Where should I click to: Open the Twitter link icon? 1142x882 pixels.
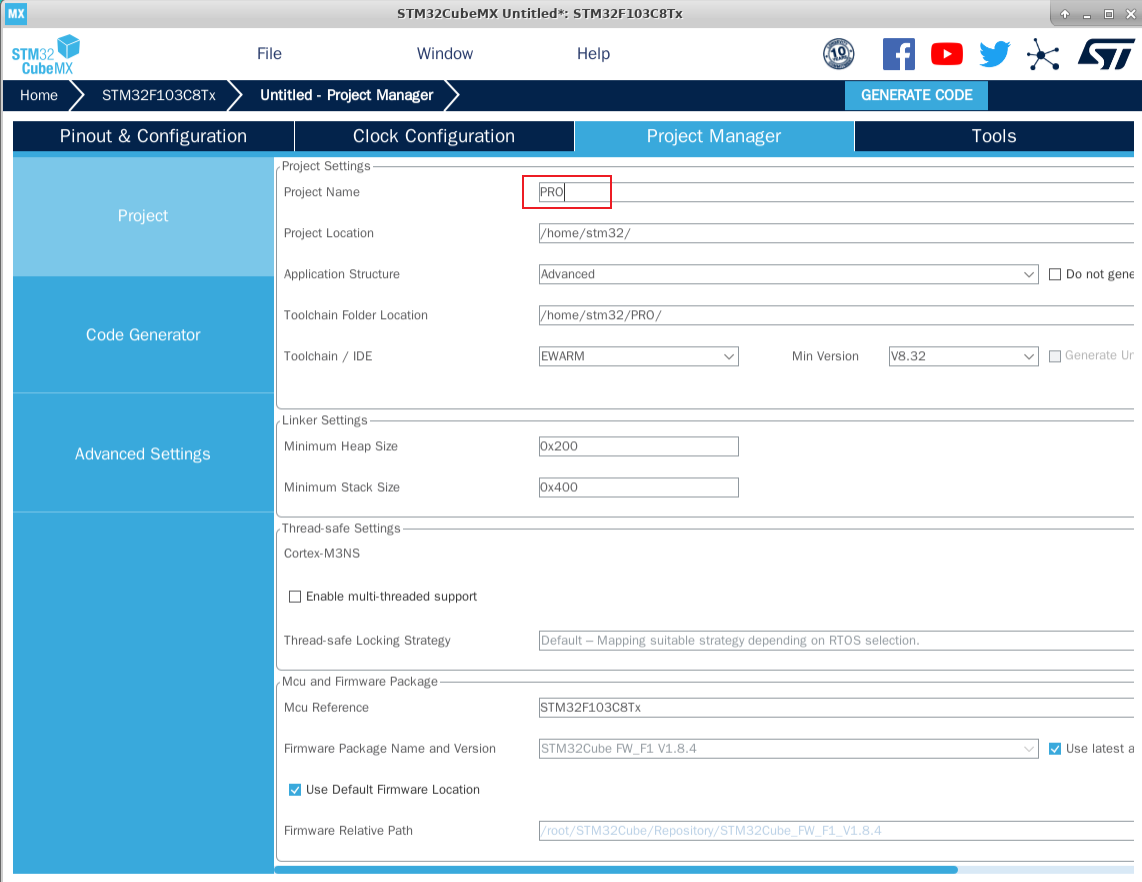[995, 54]
